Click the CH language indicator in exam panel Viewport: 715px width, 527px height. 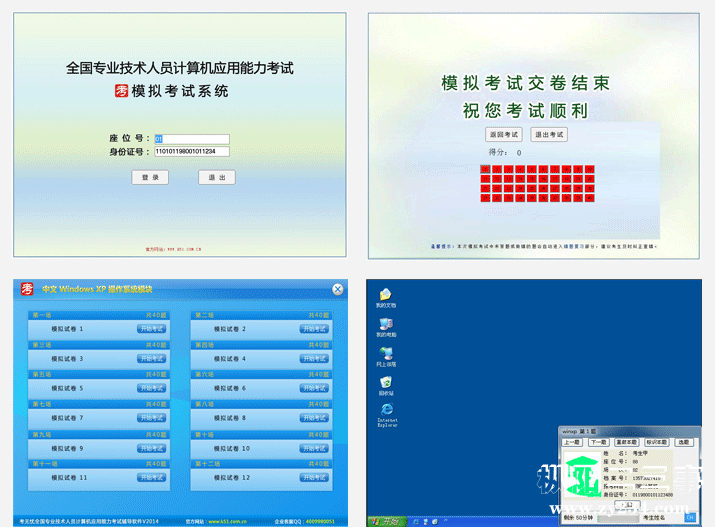coord(689,517)
